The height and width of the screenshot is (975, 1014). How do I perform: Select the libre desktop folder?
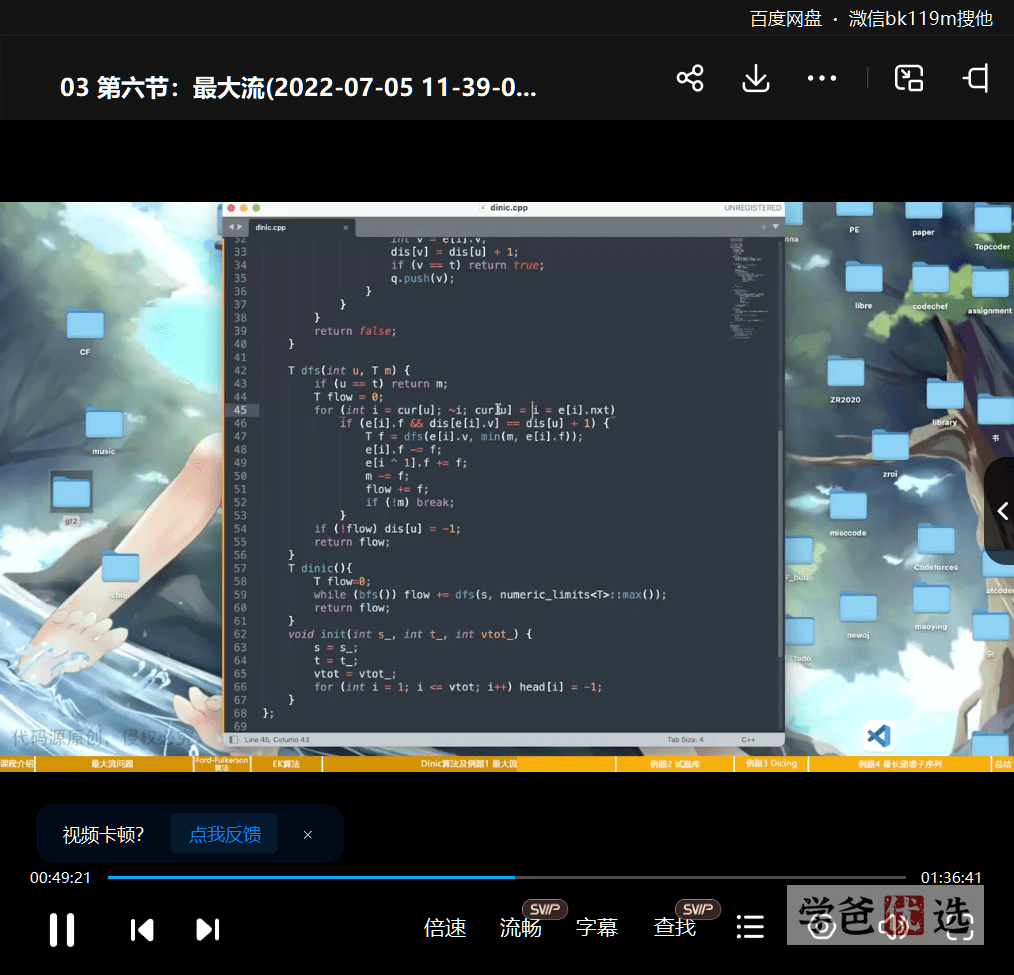point(863,284)
